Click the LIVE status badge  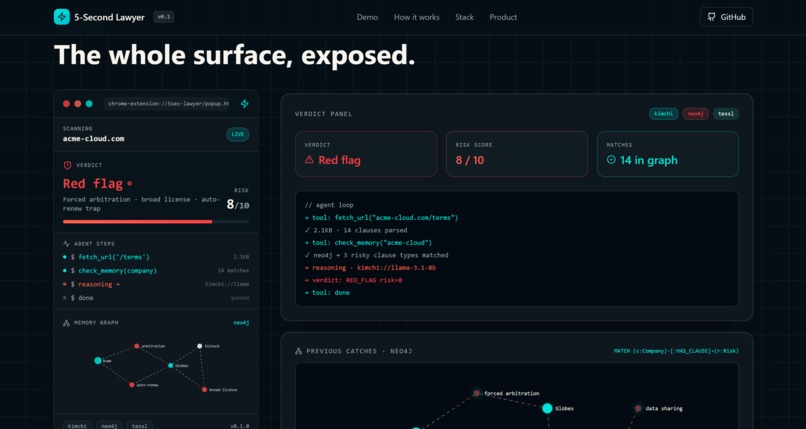pyautogui.click(x=237, y=134)
